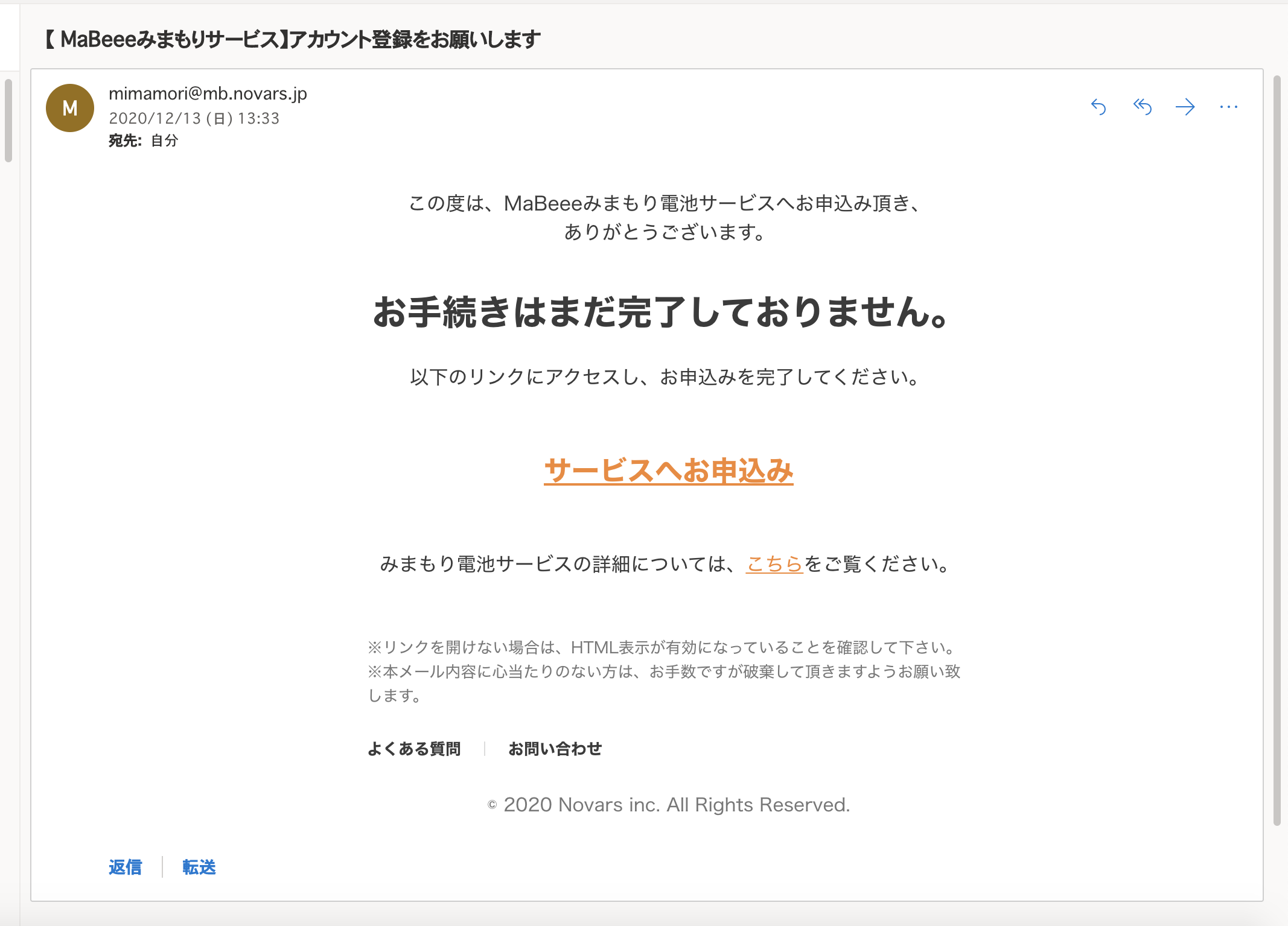Click the copyright text 2020 Novars inc.

669,805
